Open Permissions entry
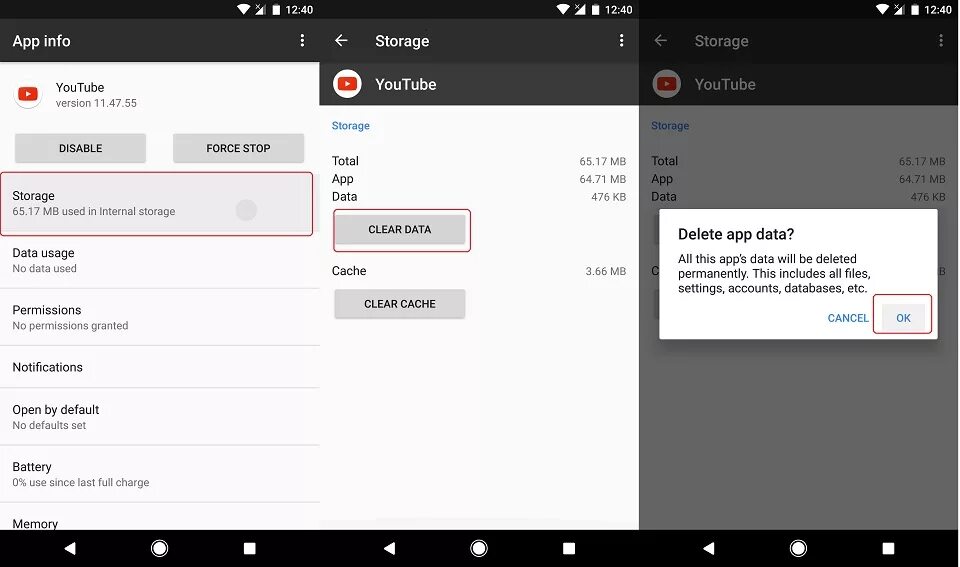 tap(160, 317)
